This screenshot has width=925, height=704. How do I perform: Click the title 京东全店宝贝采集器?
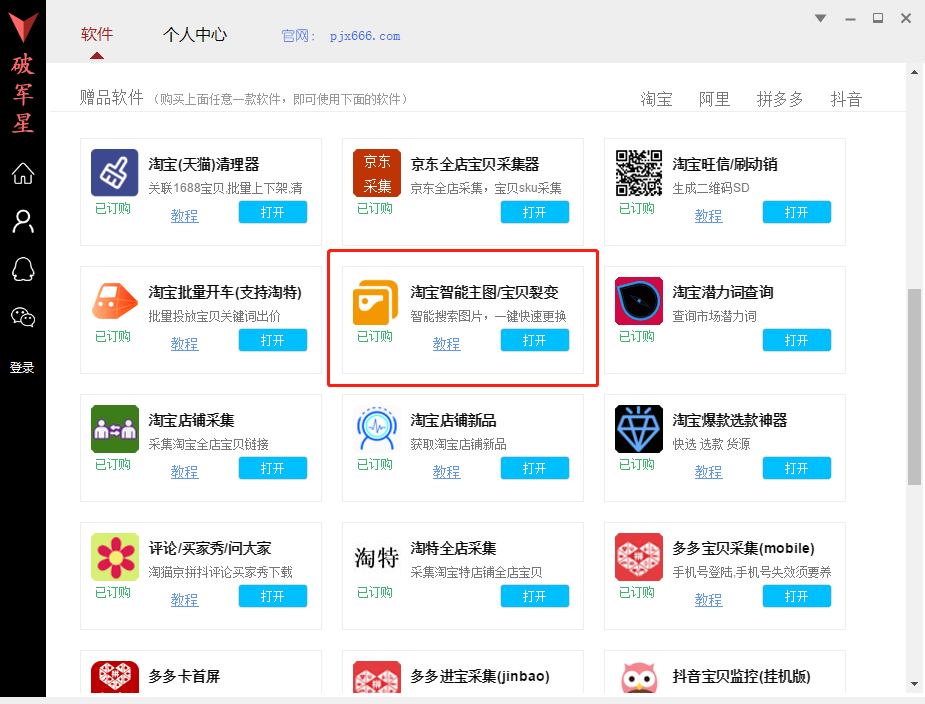coord(475,164)
